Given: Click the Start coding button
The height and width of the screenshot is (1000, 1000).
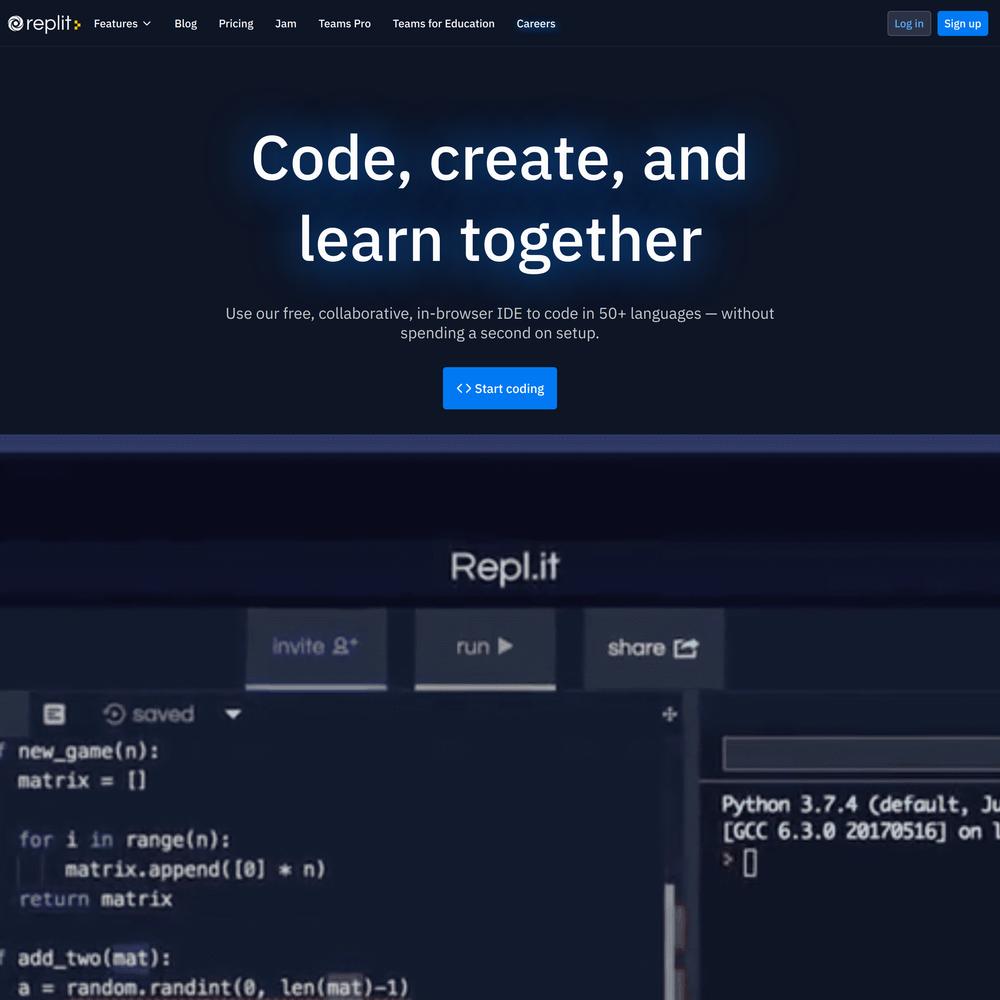Looking at the screenshot, I should click(500, 388).
